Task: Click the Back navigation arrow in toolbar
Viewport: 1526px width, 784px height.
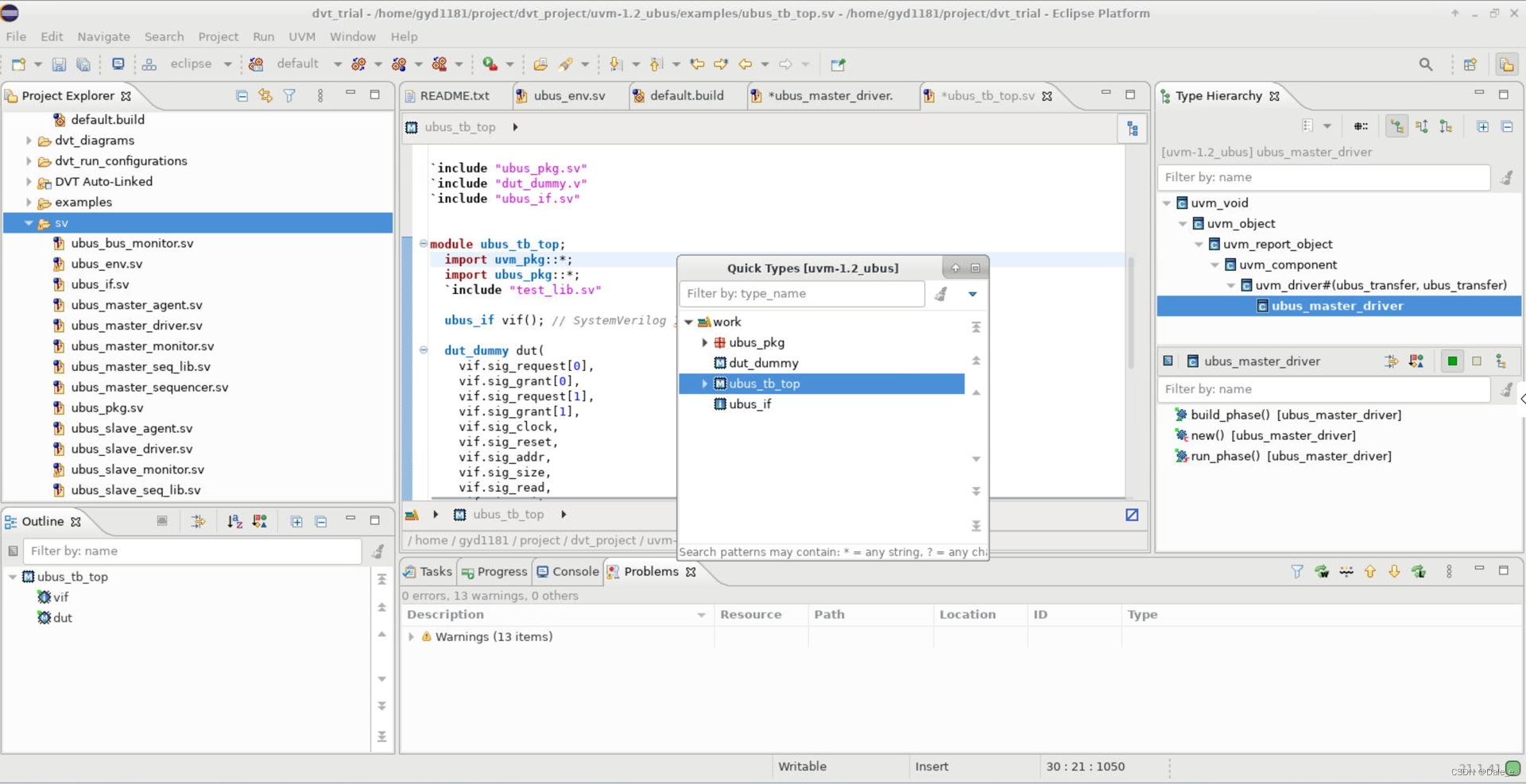Action: pyautogui.click(x=745, y=64)
